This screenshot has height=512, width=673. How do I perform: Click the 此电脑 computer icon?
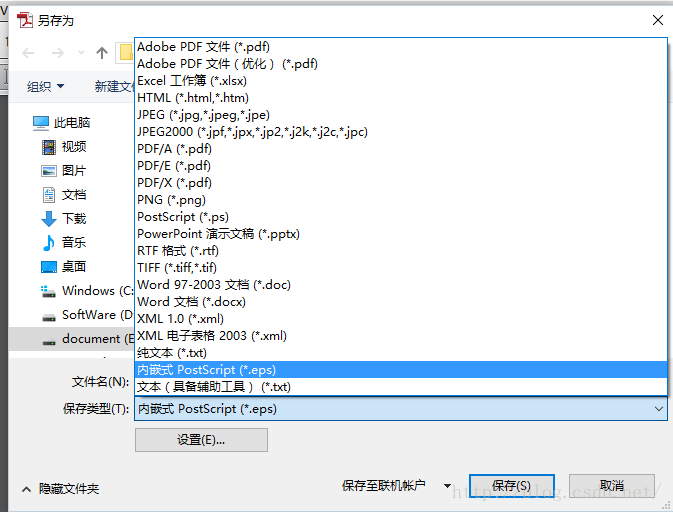point(41,123)
